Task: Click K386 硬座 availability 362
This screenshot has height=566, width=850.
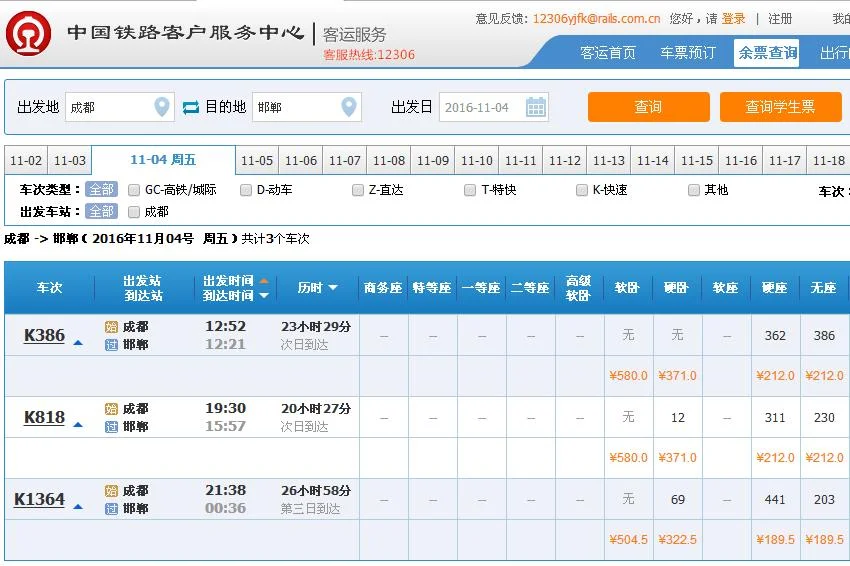Action: (x=775, y=336)
